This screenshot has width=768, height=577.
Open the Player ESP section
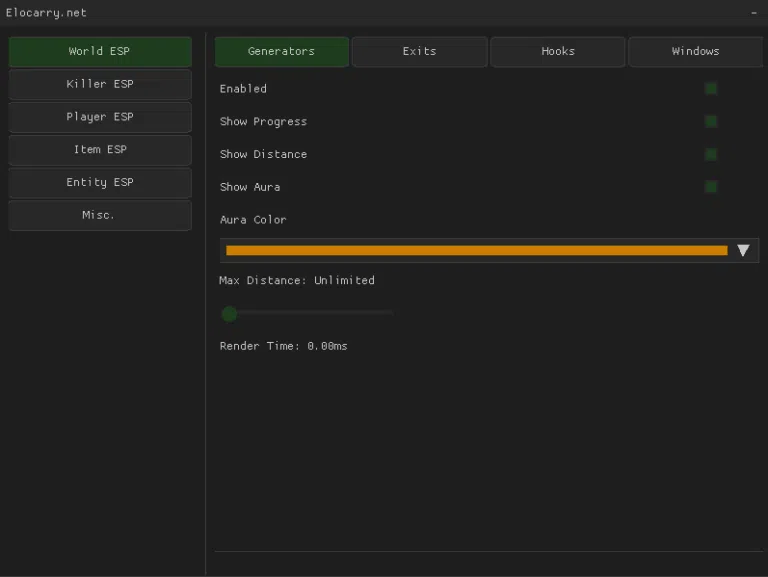[x=100, y=117]
